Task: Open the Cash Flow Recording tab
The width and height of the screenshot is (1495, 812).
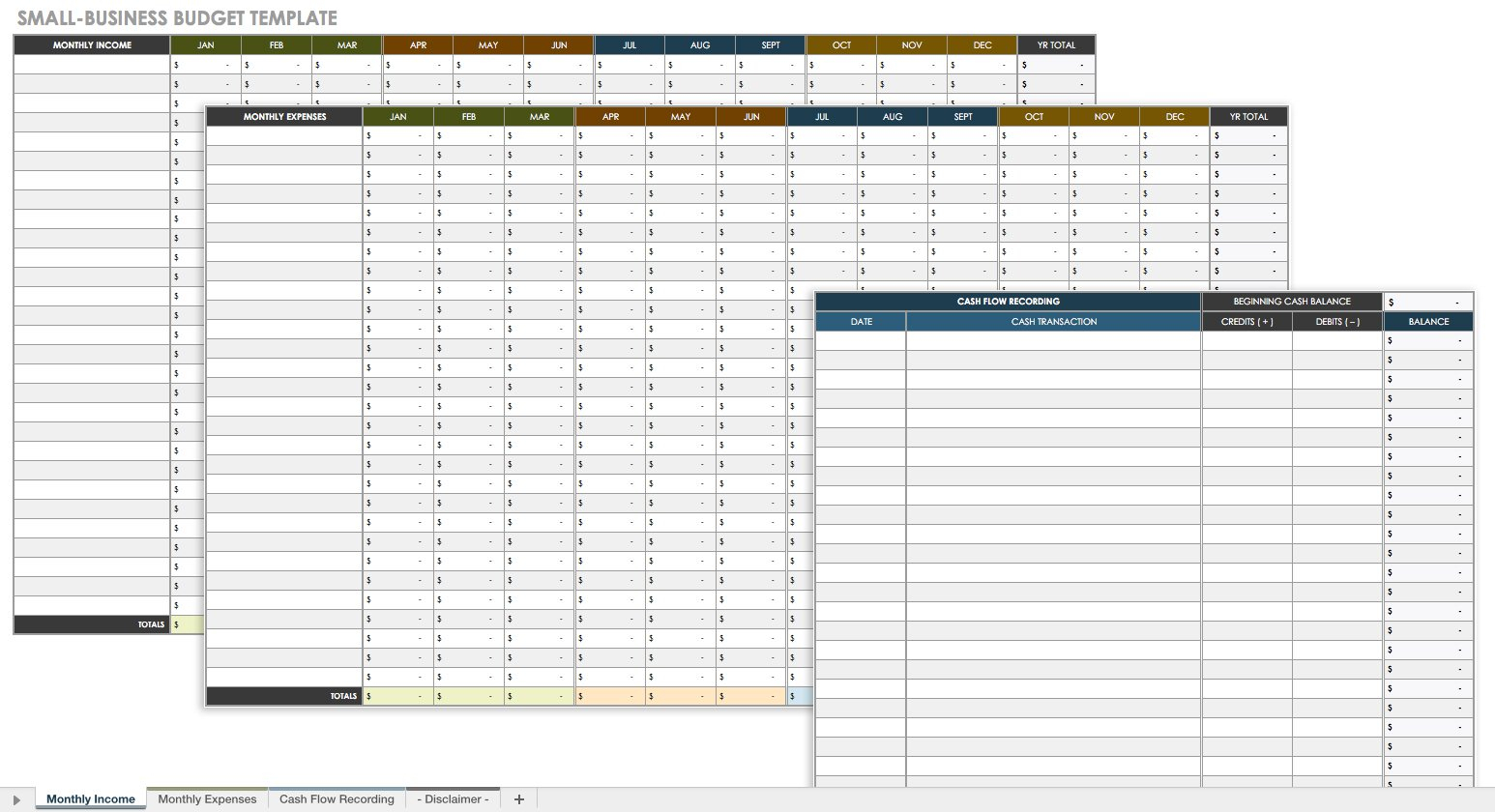Action: [x=336, y=798]
